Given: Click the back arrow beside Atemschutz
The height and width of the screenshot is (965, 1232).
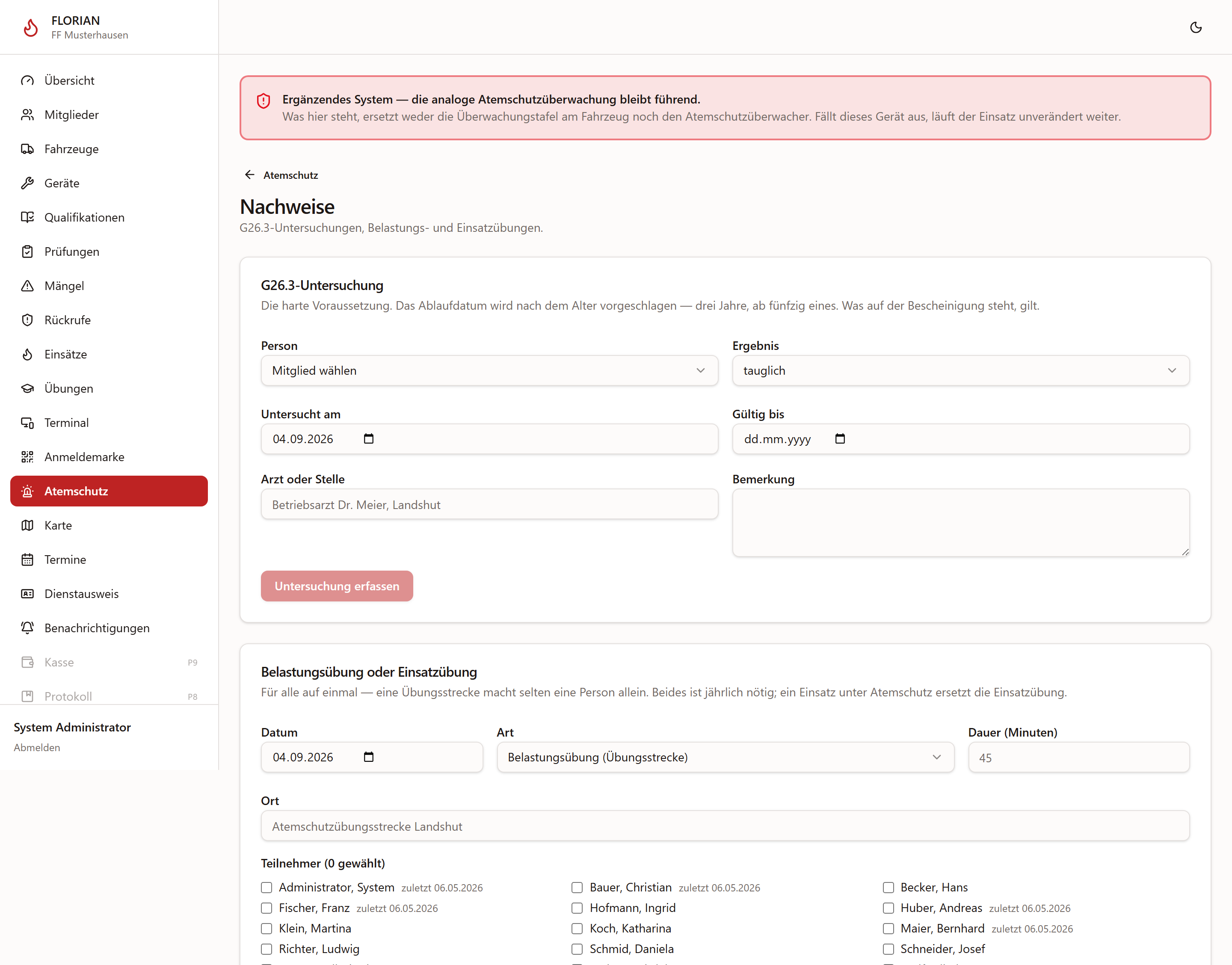Looking at the screenshot, I should [249, 175].
